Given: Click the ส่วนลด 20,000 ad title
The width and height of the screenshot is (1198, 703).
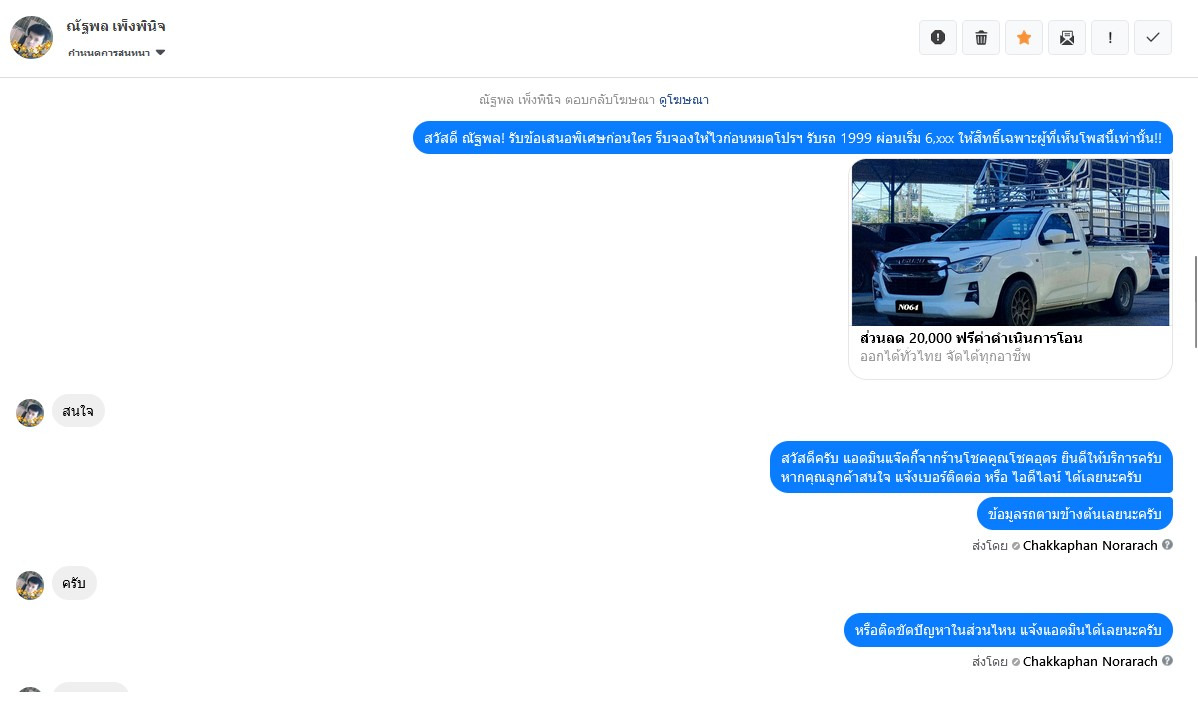Looking at the screenshot, I should [x=971, y=338].
